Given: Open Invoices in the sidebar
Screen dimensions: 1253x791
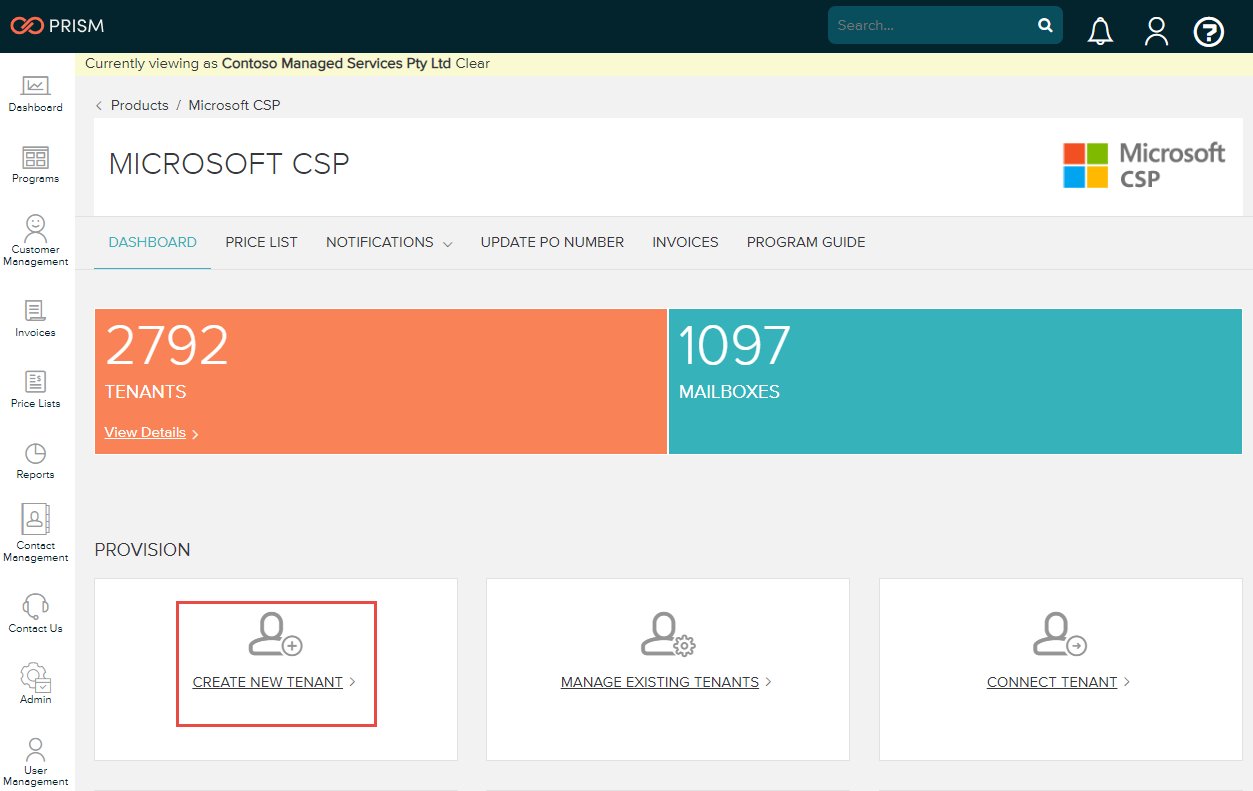Looking at the screenshot, I should click(x=36, y=319).
